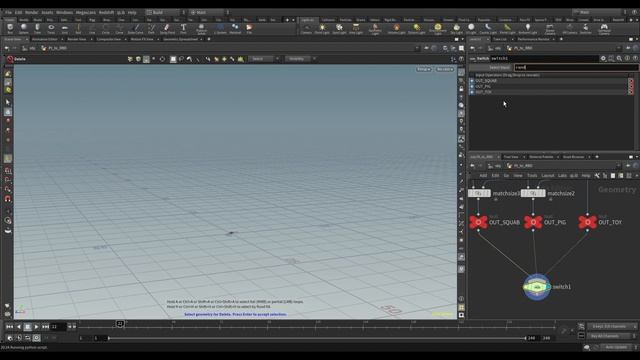
Task: Open the Build desktop dropdown
Action: tap(163, 12)
